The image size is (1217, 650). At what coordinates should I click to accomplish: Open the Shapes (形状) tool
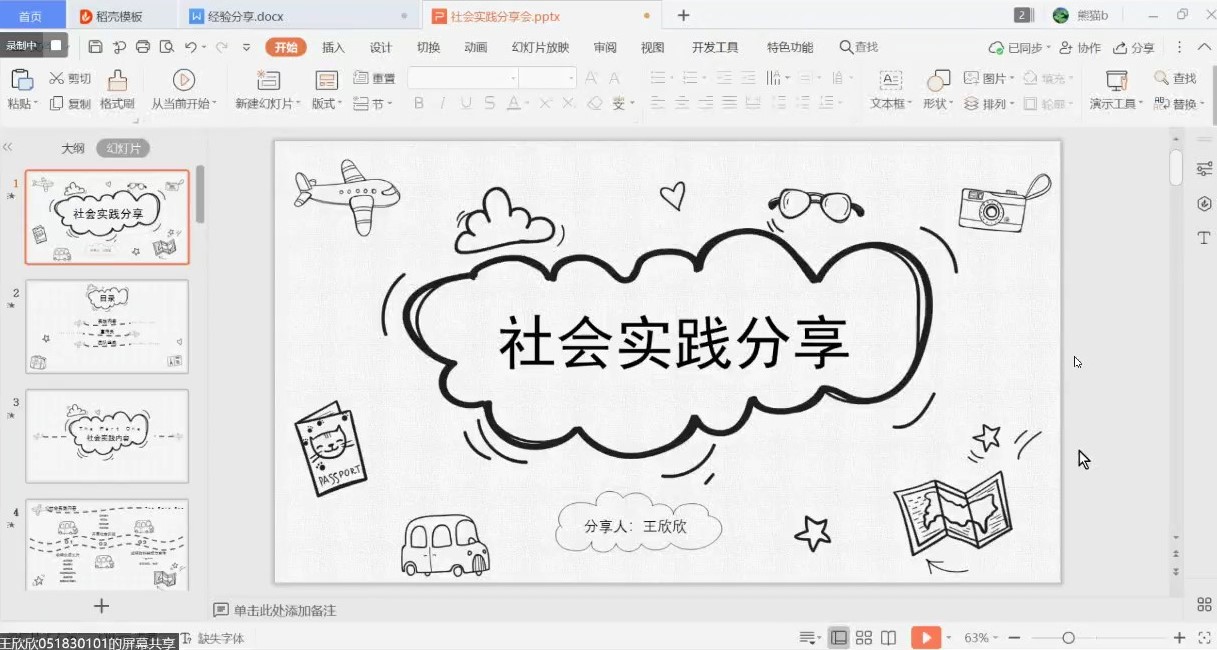coord(938,81)
